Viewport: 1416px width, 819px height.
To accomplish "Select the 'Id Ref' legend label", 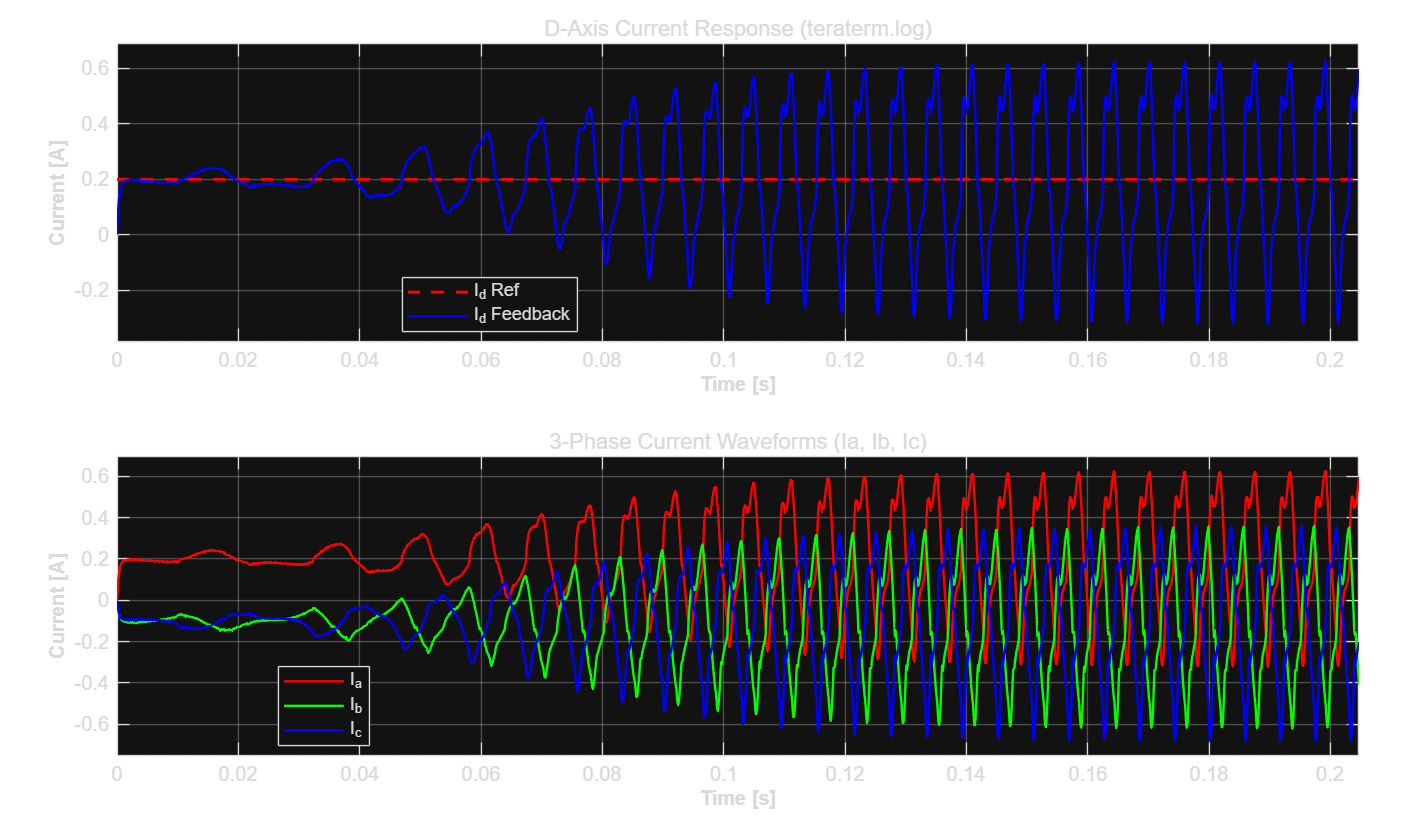I will [x=496, y=291].
